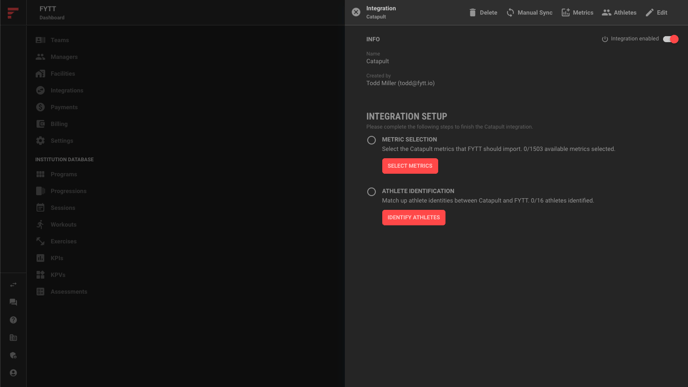Click the Managers people icon
This screenshot has width=688, height=387.
coord(40,57)
